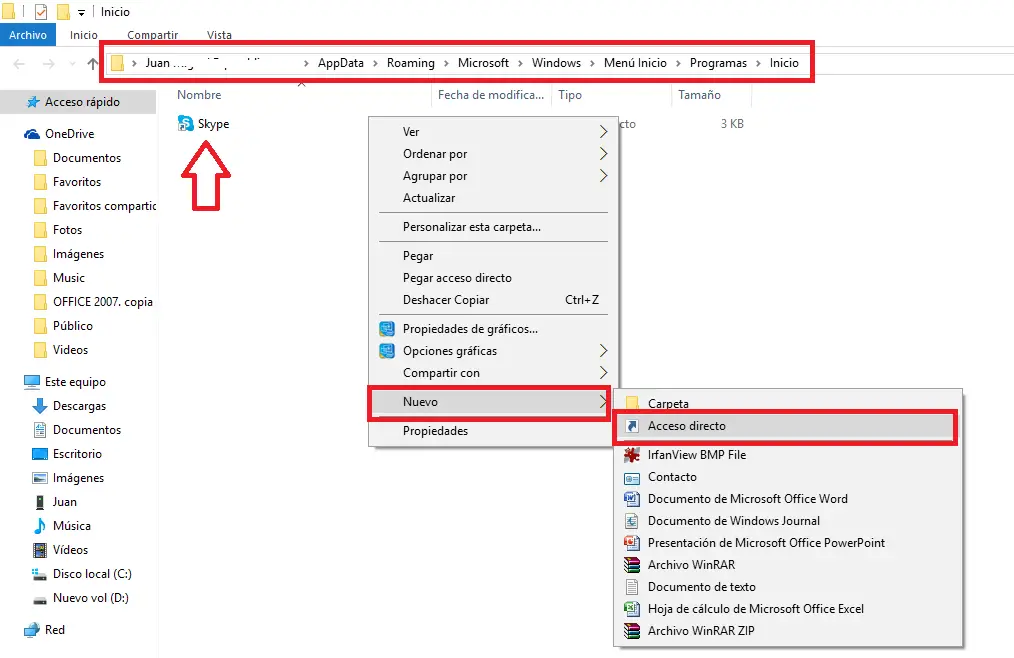Click the Descargas download arrow icon

pyautogui.click(x=39, y=406)
